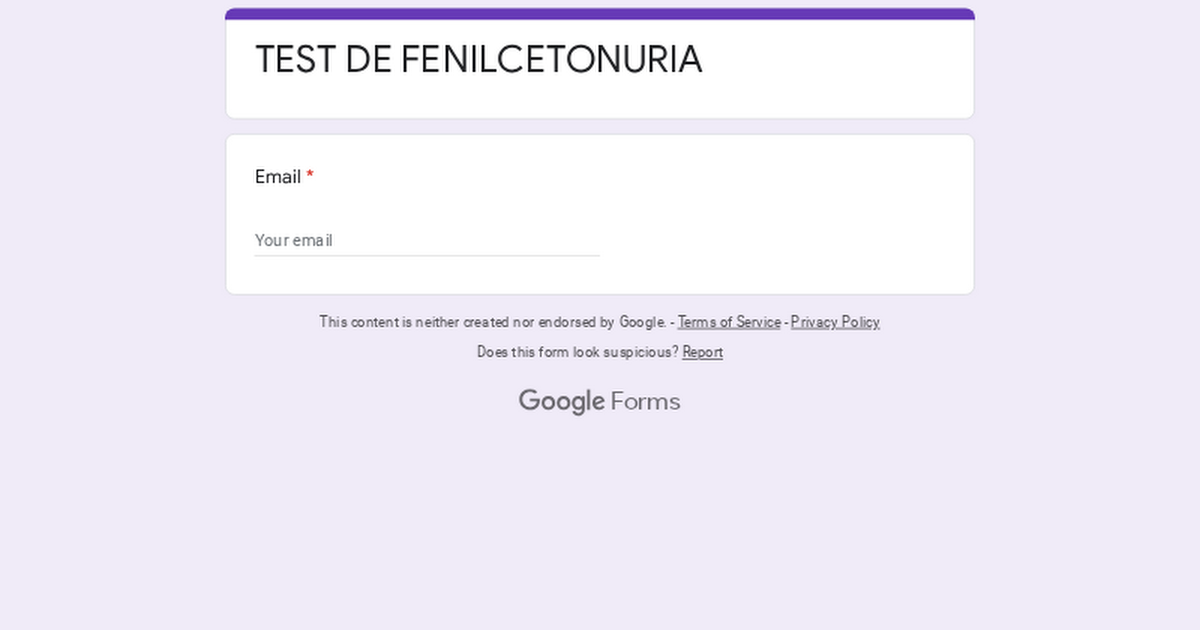Report this form as suspicious
1200x630 pixels.
(x=702, y=352)
